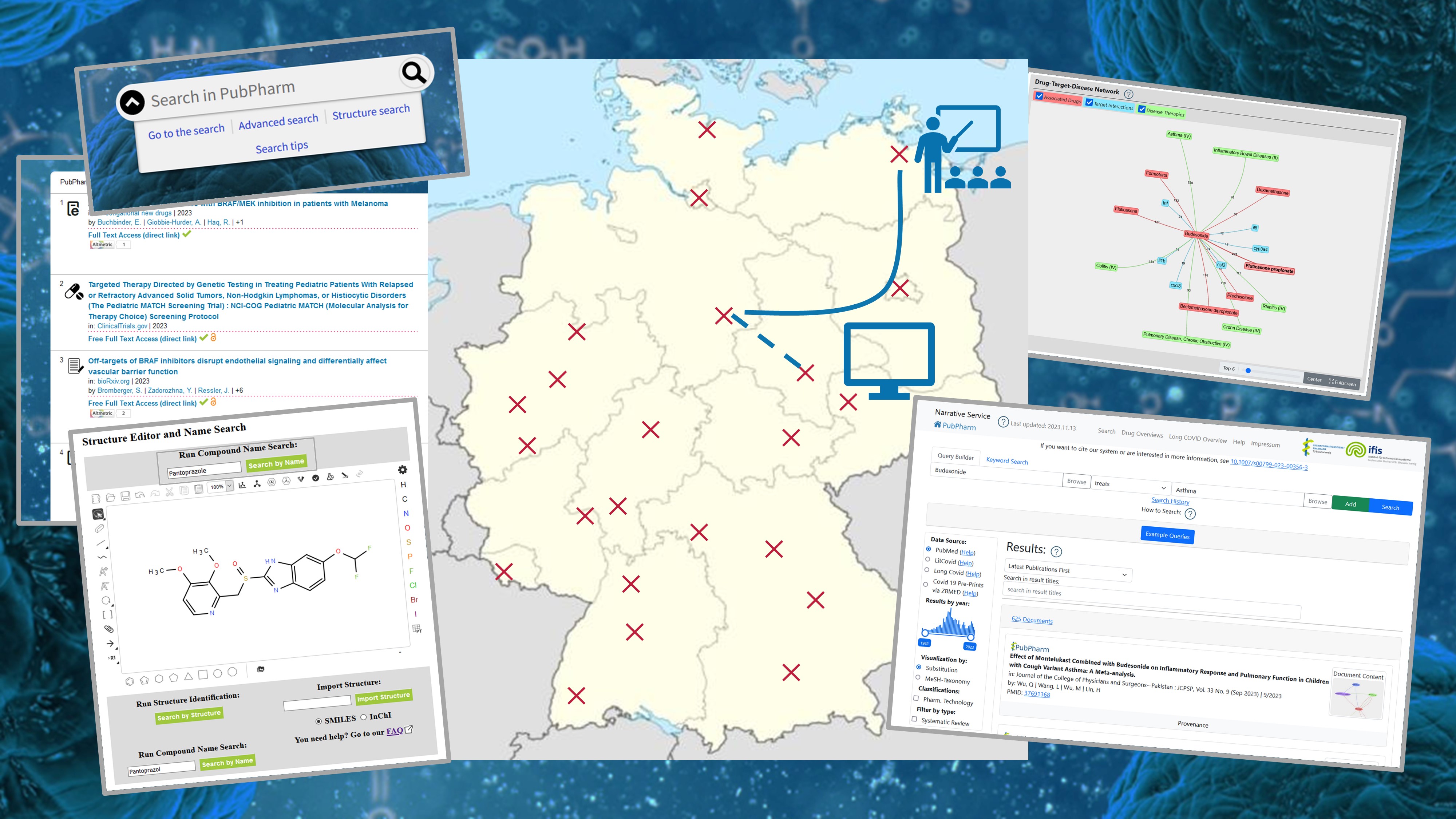
Task: Click the help icon next to Results heading
Action: pyautogui.click(x=1056, y=552)
